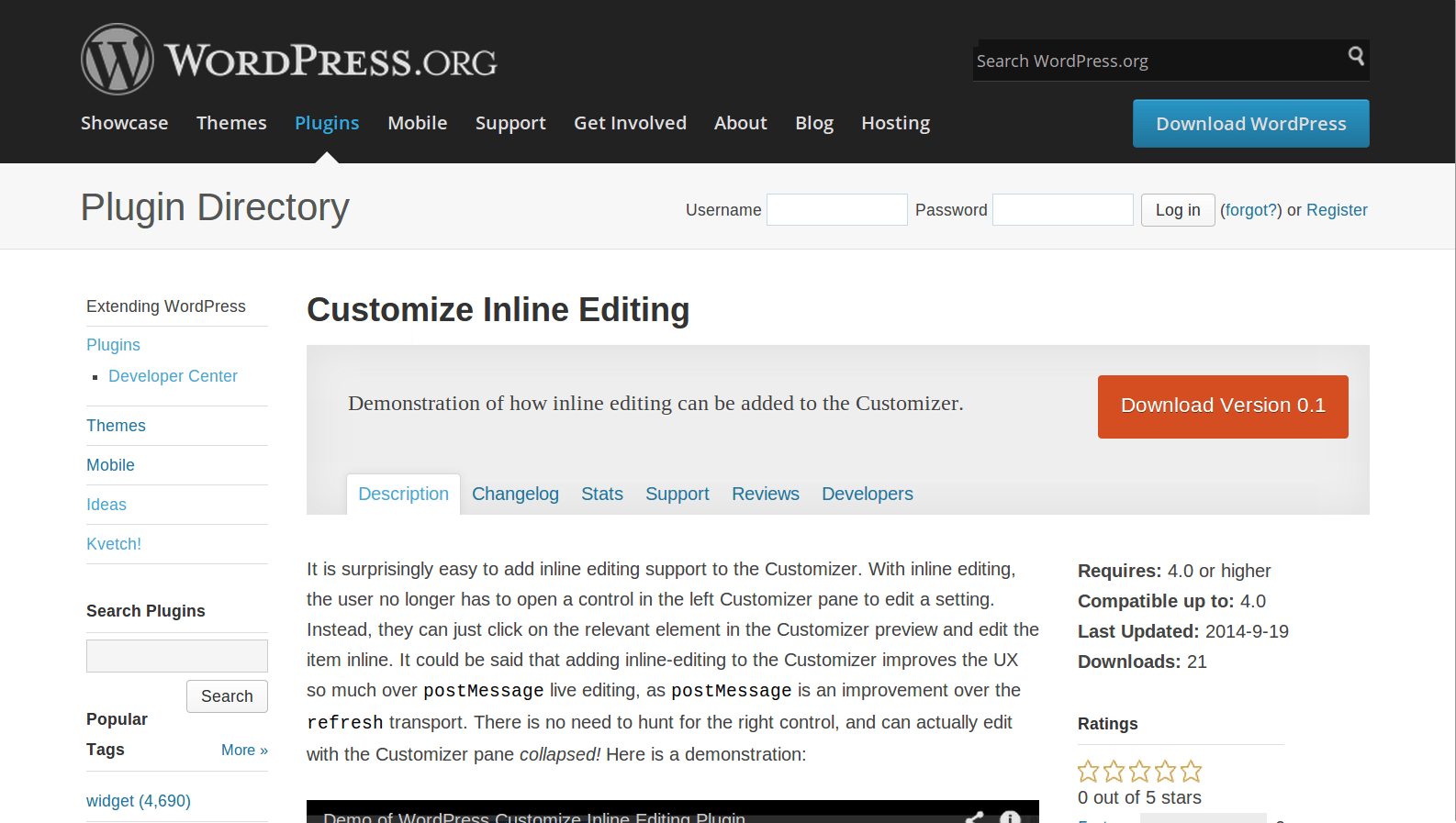The width and height of the screenshot is (1456, 823).
Task: Click the 0 out of 5 stars text
Action: pos(1139,797)
